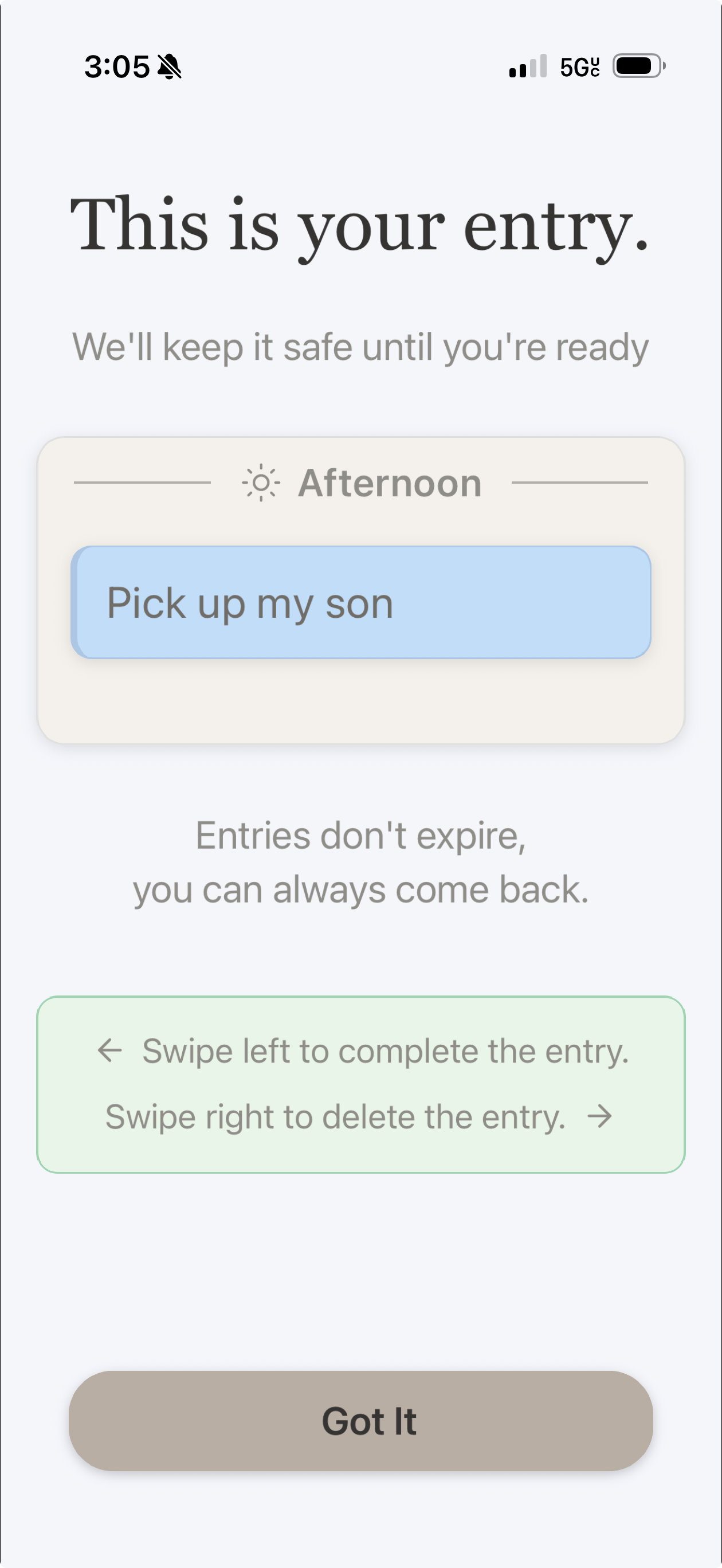Tap "We'll keep it safe" subtitle text
722x1568 pixels.
pos(360,347)
